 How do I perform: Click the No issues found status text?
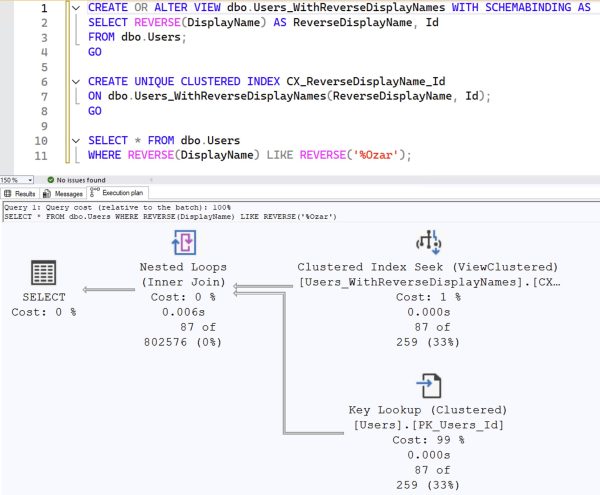pyautogui.click(x=81, y=180)
